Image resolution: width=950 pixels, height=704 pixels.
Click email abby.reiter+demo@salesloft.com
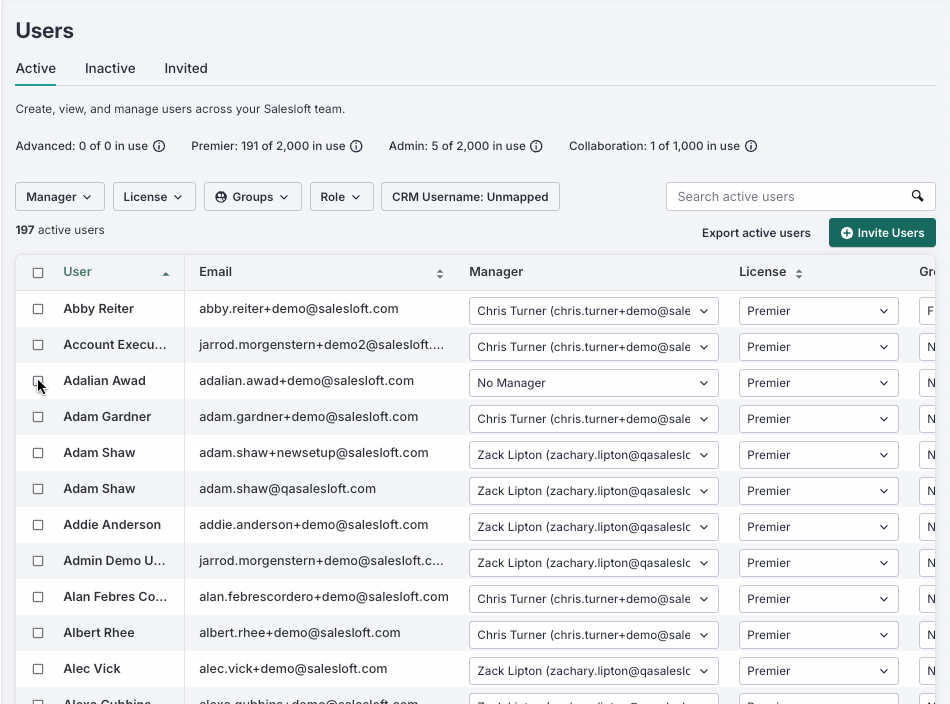tap(299, 309)
